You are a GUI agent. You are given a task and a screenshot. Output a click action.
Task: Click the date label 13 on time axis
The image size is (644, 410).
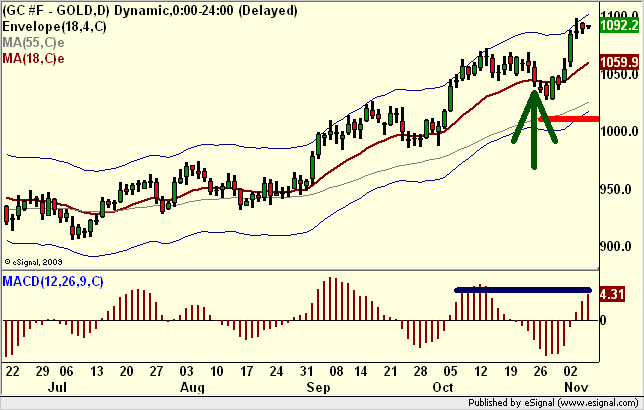tap(97, 371)
